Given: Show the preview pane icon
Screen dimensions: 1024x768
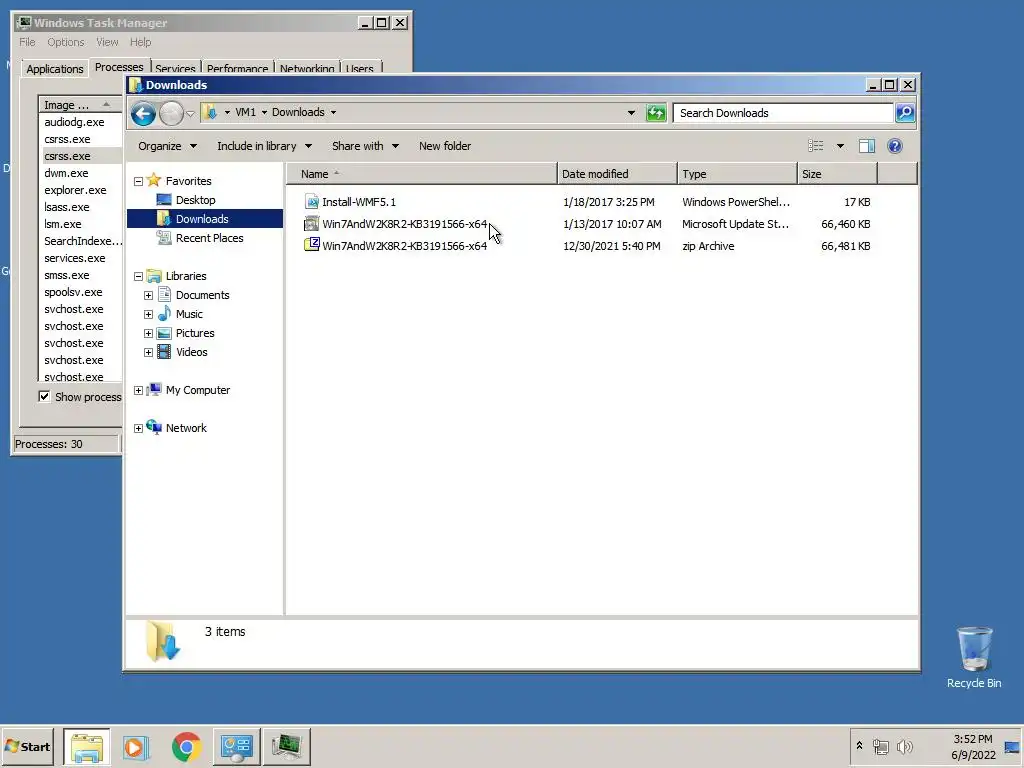Looking at the screenshot, I should 867,146.
